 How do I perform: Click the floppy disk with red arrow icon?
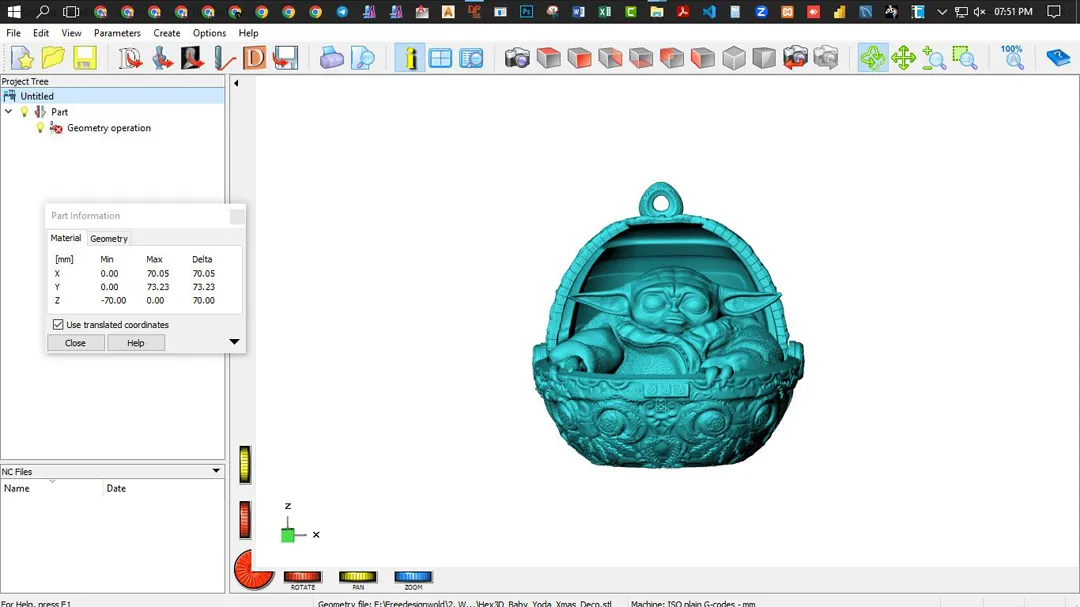click(x=285, y=59)
